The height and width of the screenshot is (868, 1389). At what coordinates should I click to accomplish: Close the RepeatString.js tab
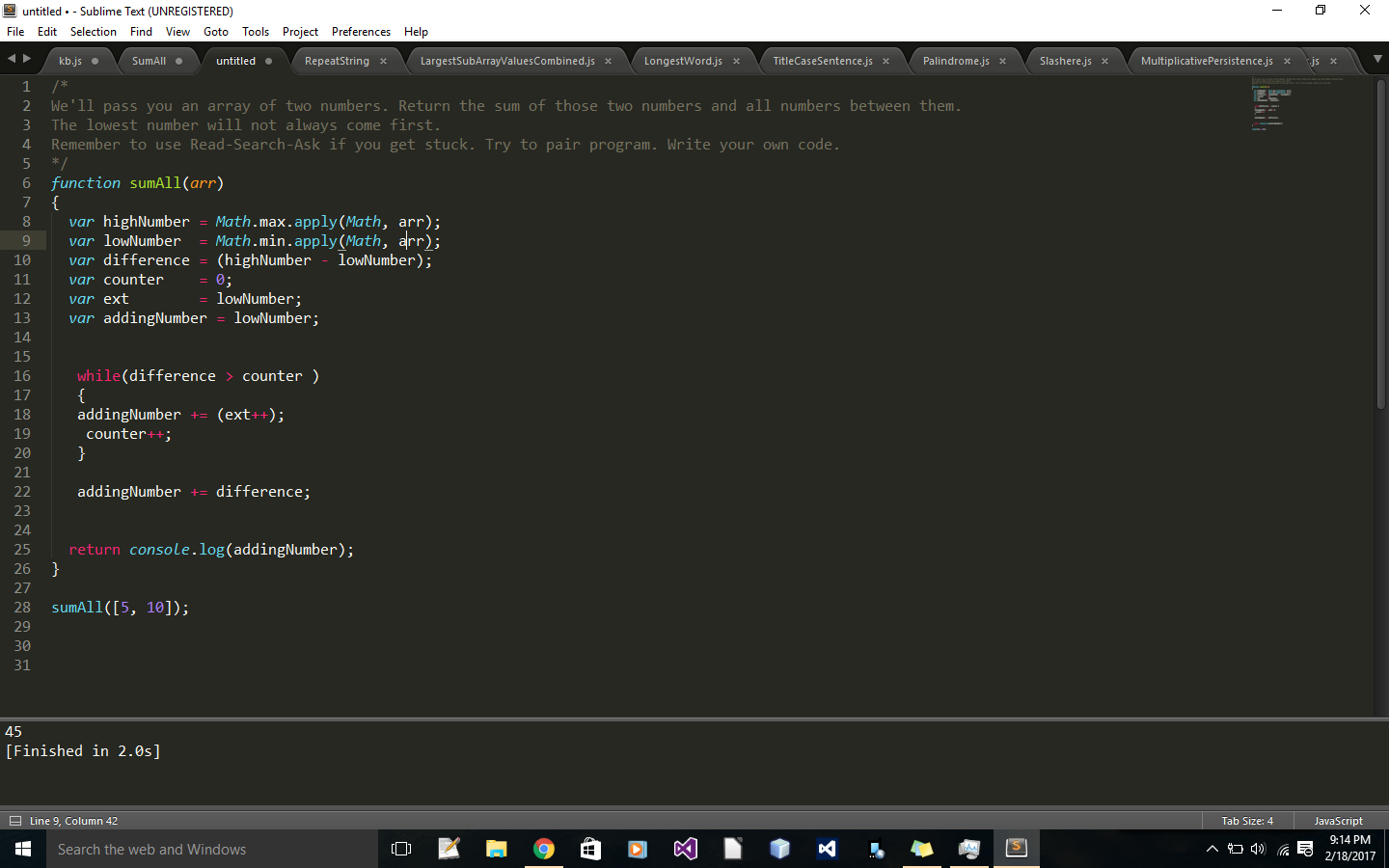384,60
